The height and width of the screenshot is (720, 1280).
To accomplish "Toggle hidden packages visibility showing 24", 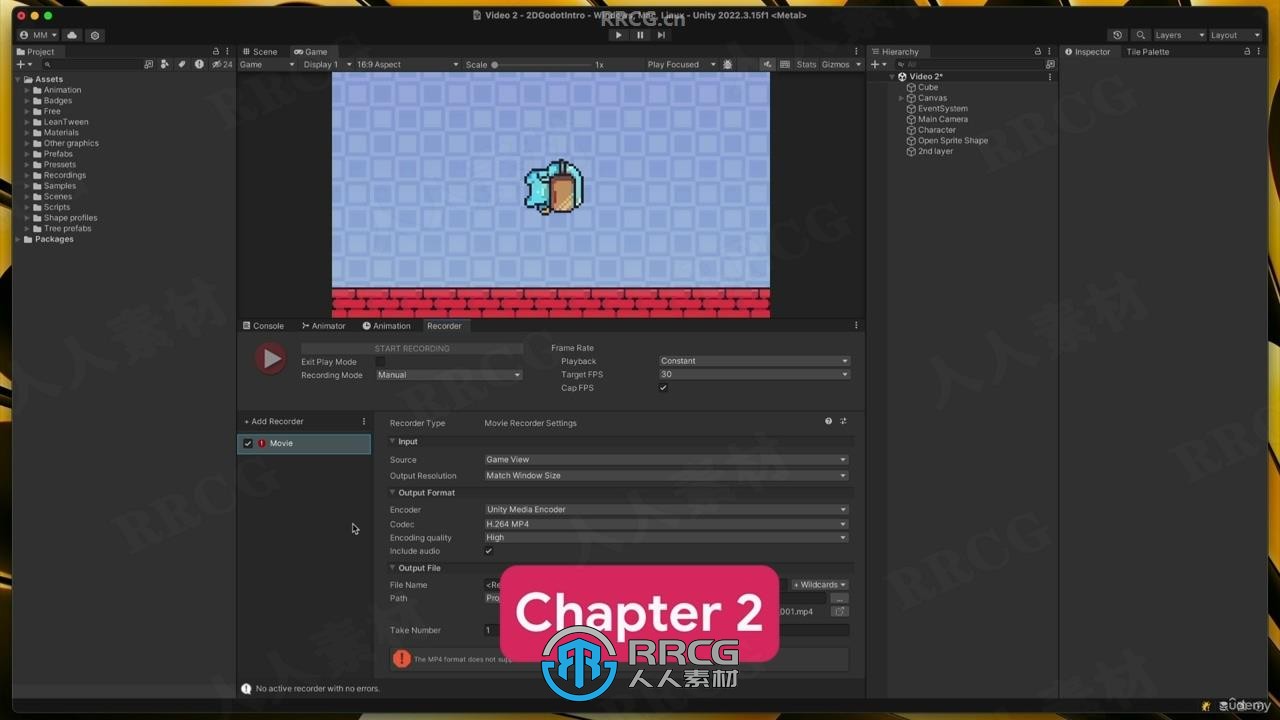I will tap(222, 64).
